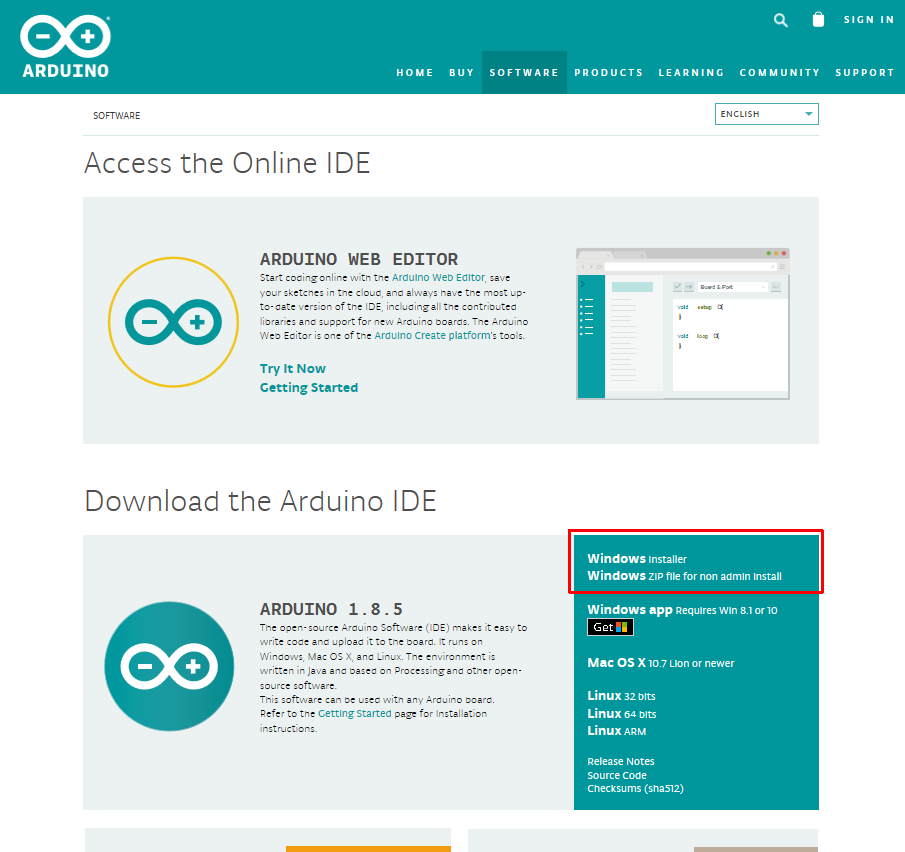Follow the Getting Started page link in IDE description

354,713
